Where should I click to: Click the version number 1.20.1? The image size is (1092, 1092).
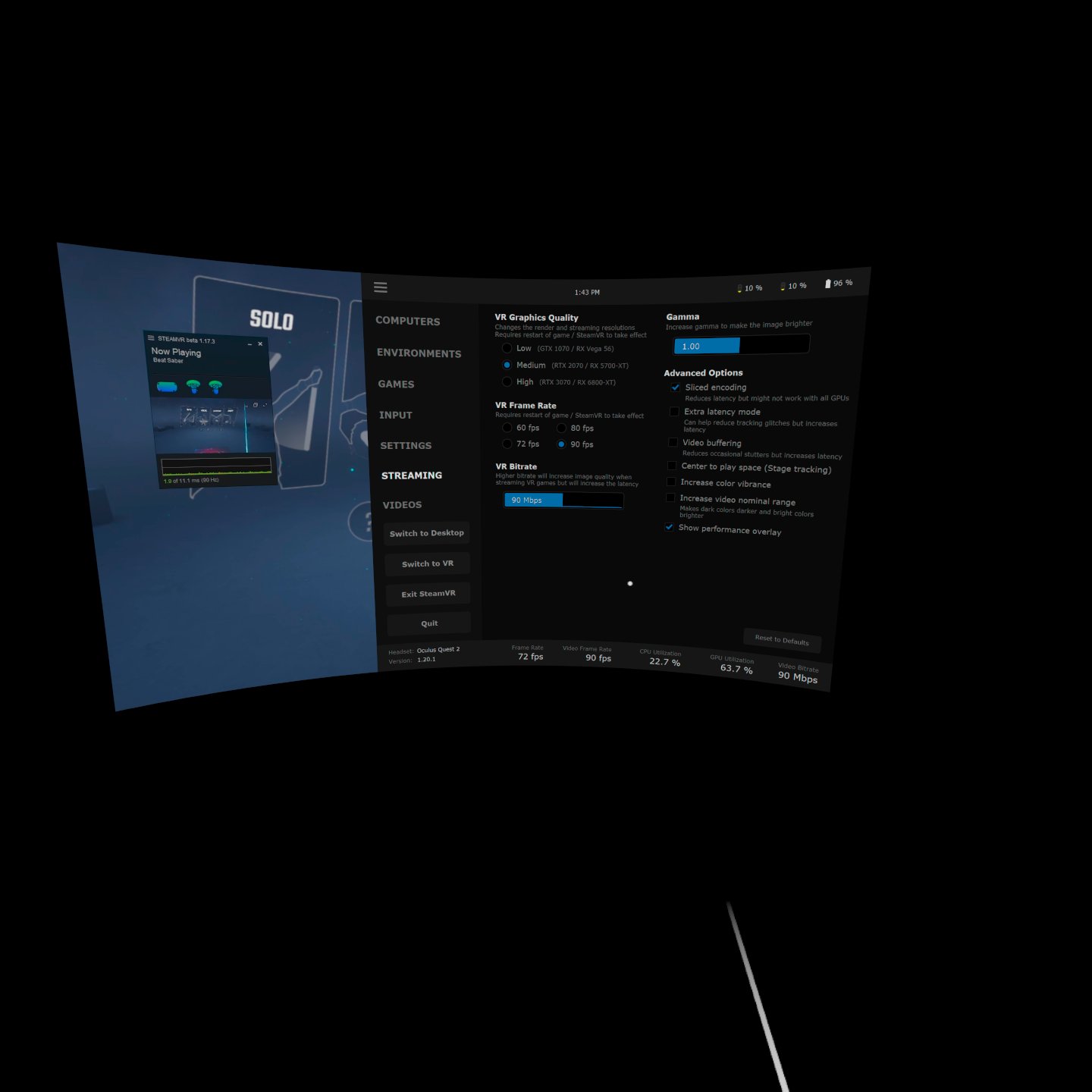[x=426, y=660]
